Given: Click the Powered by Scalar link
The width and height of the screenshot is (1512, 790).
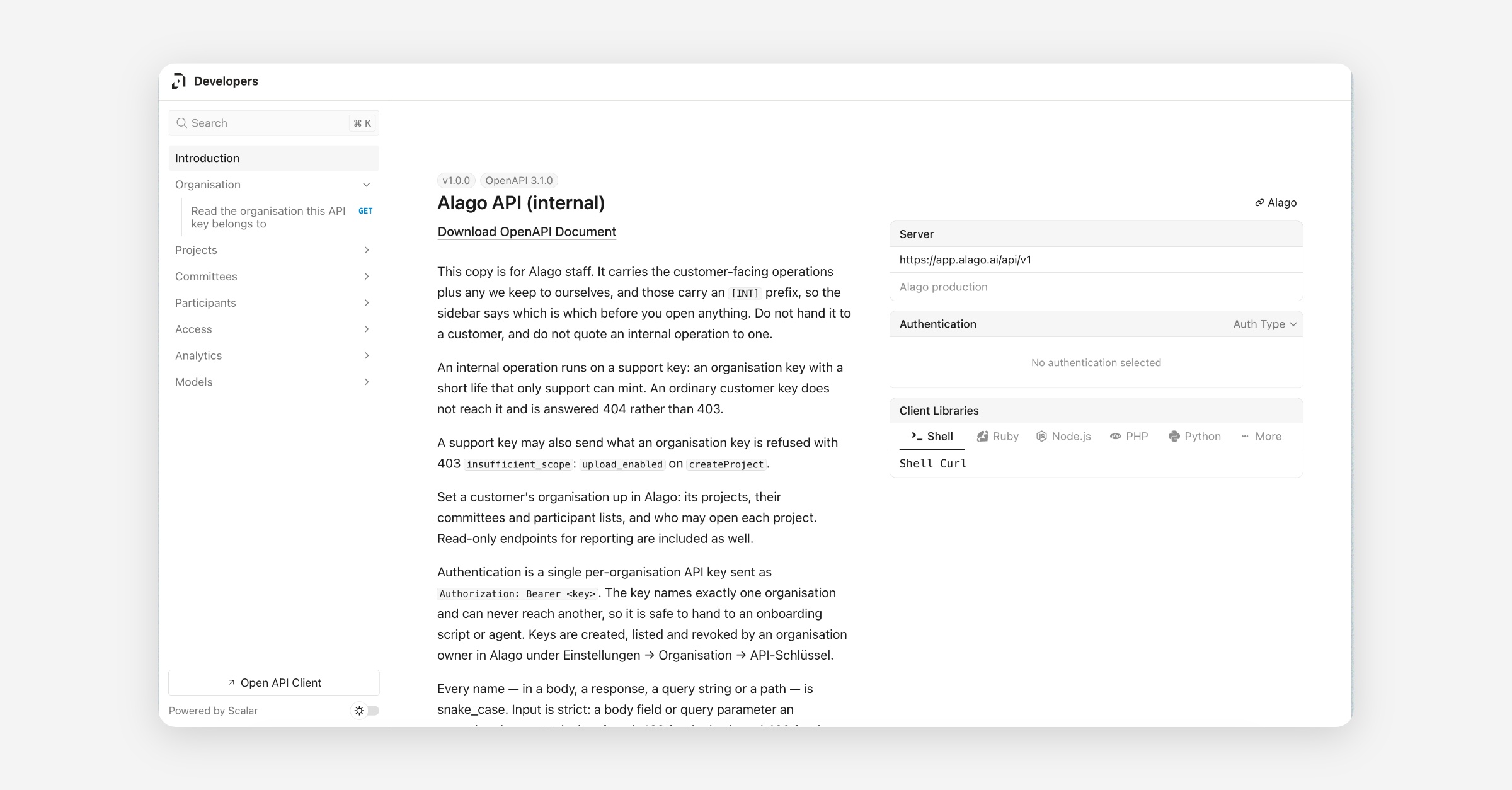Looking at the screenshot, I should [213, 711].
